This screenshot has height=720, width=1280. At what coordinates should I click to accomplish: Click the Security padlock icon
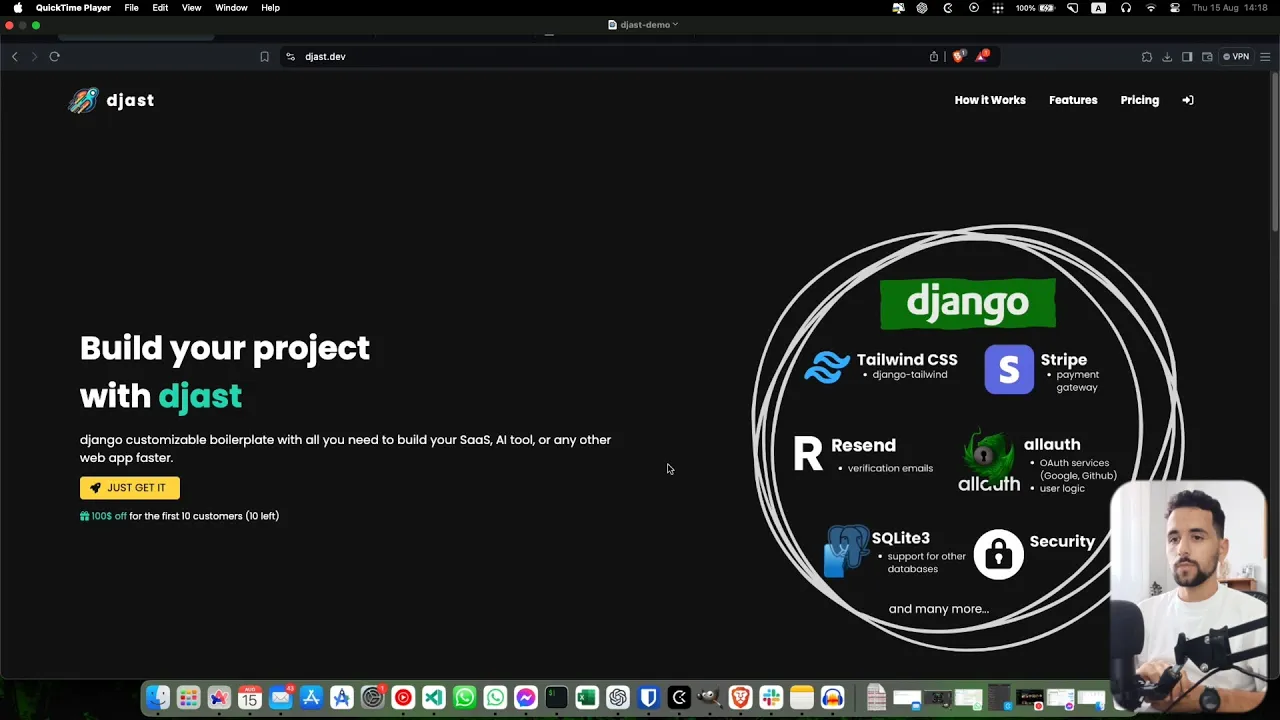pos(999,555)
